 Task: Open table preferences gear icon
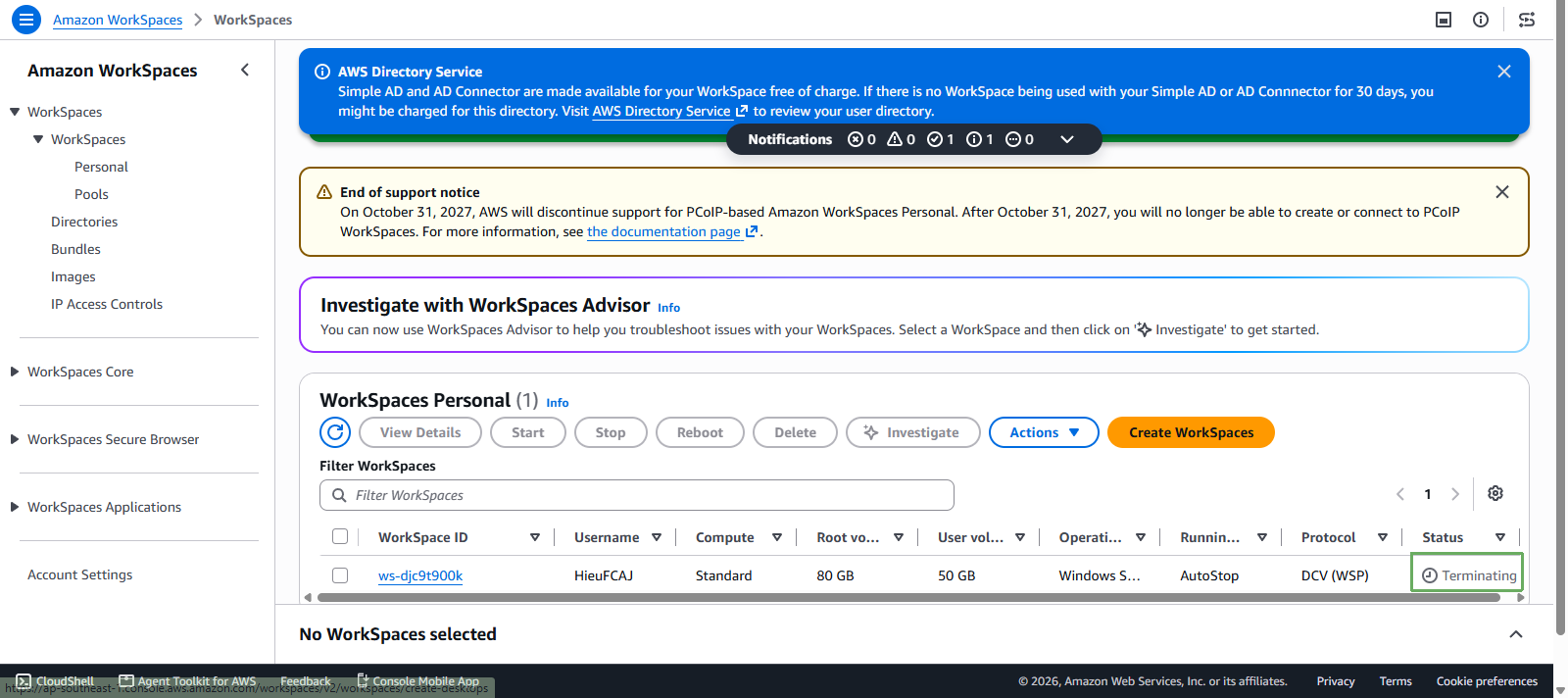point(1495,493)
